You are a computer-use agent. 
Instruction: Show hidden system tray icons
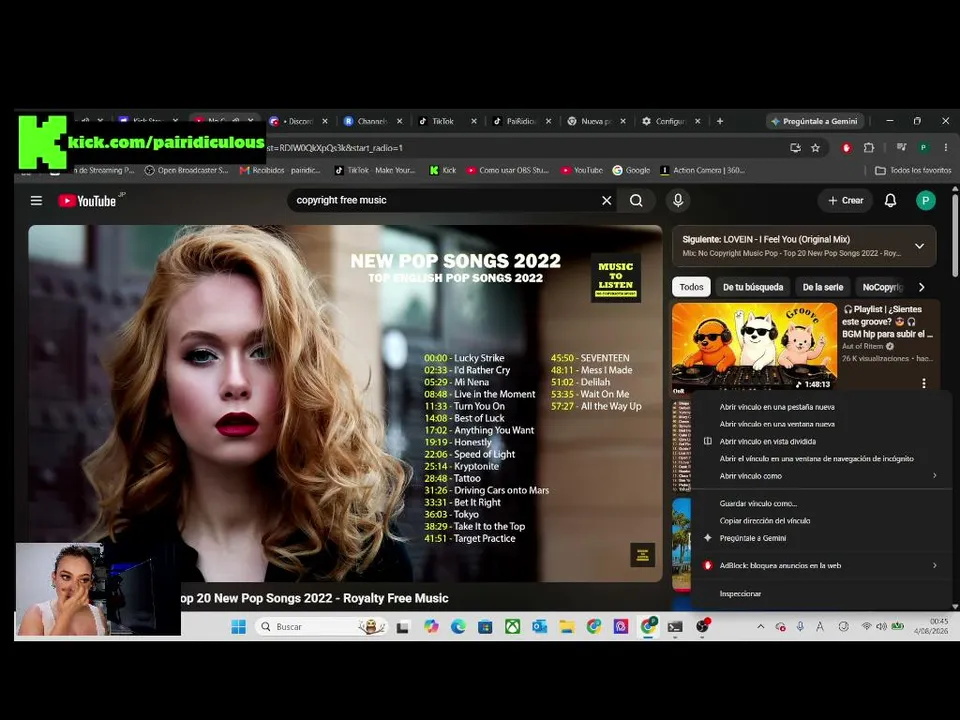[x=760, y=626]
